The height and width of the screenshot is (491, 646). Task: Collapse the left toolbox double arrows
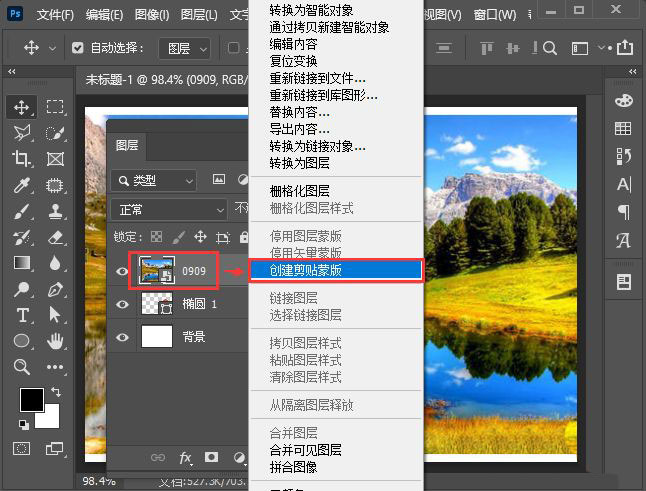click(x=12, y=72)
